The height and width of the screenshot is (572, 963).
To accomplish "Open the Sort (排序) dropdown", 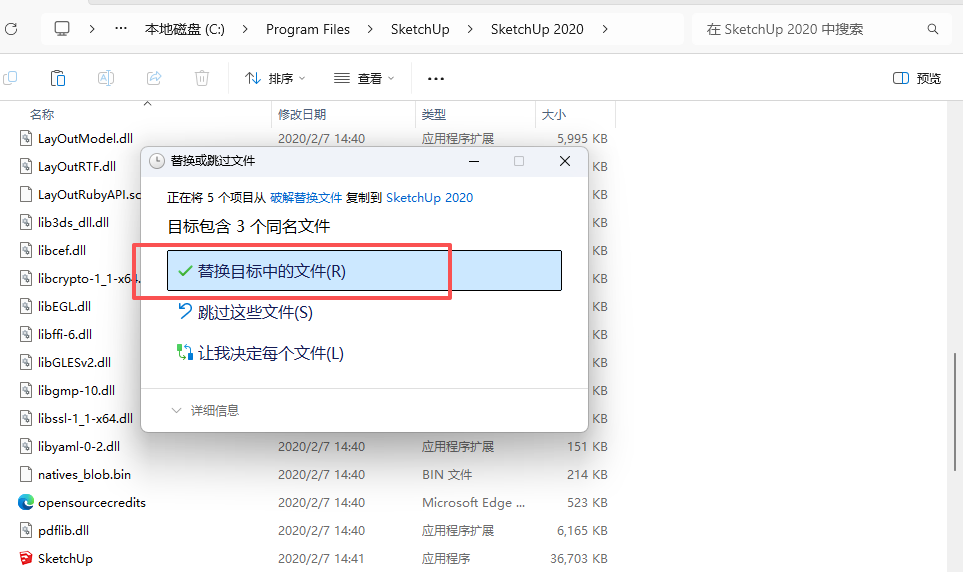I will point(275,78).
